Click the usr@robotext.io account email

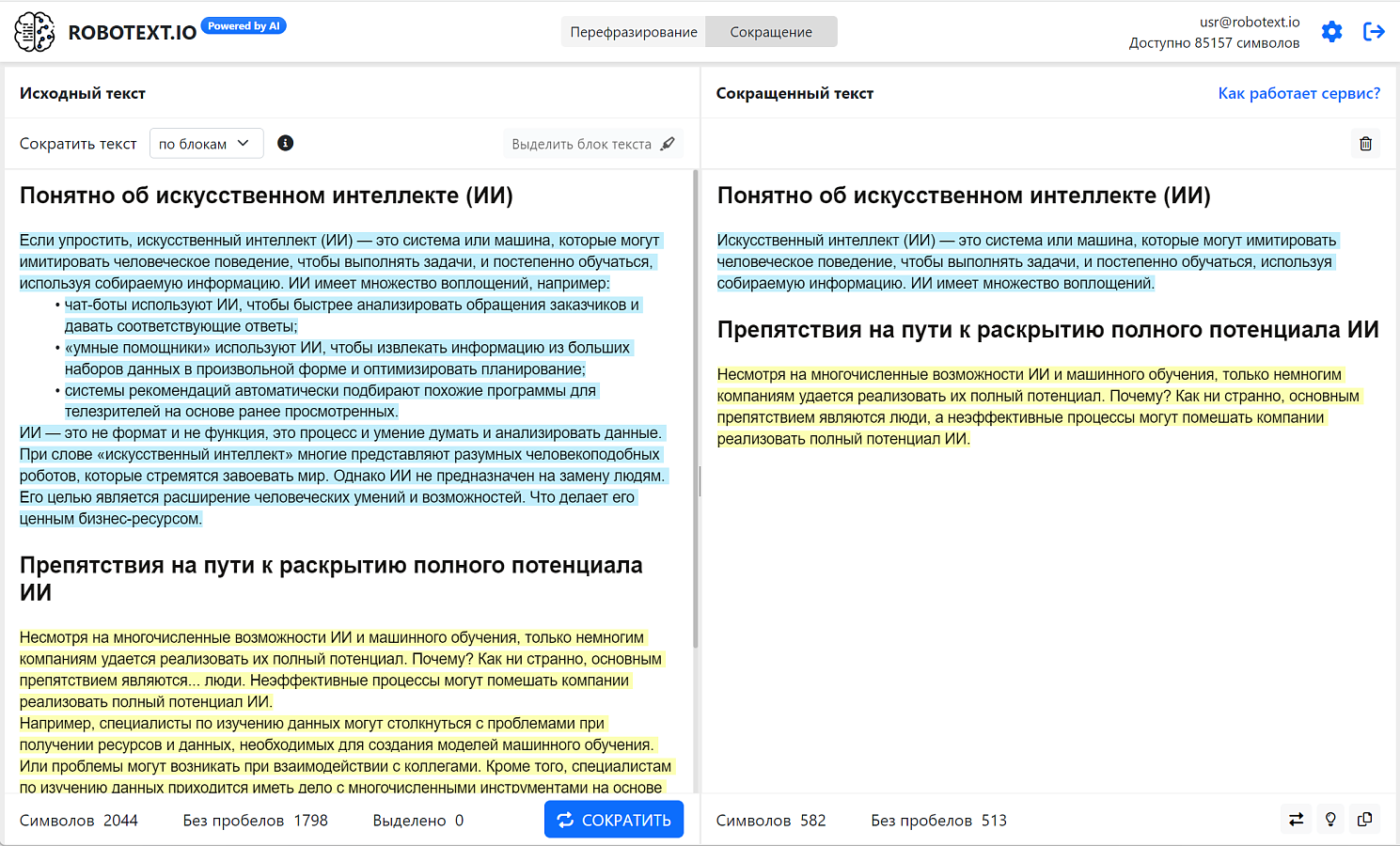(1250, 22)
